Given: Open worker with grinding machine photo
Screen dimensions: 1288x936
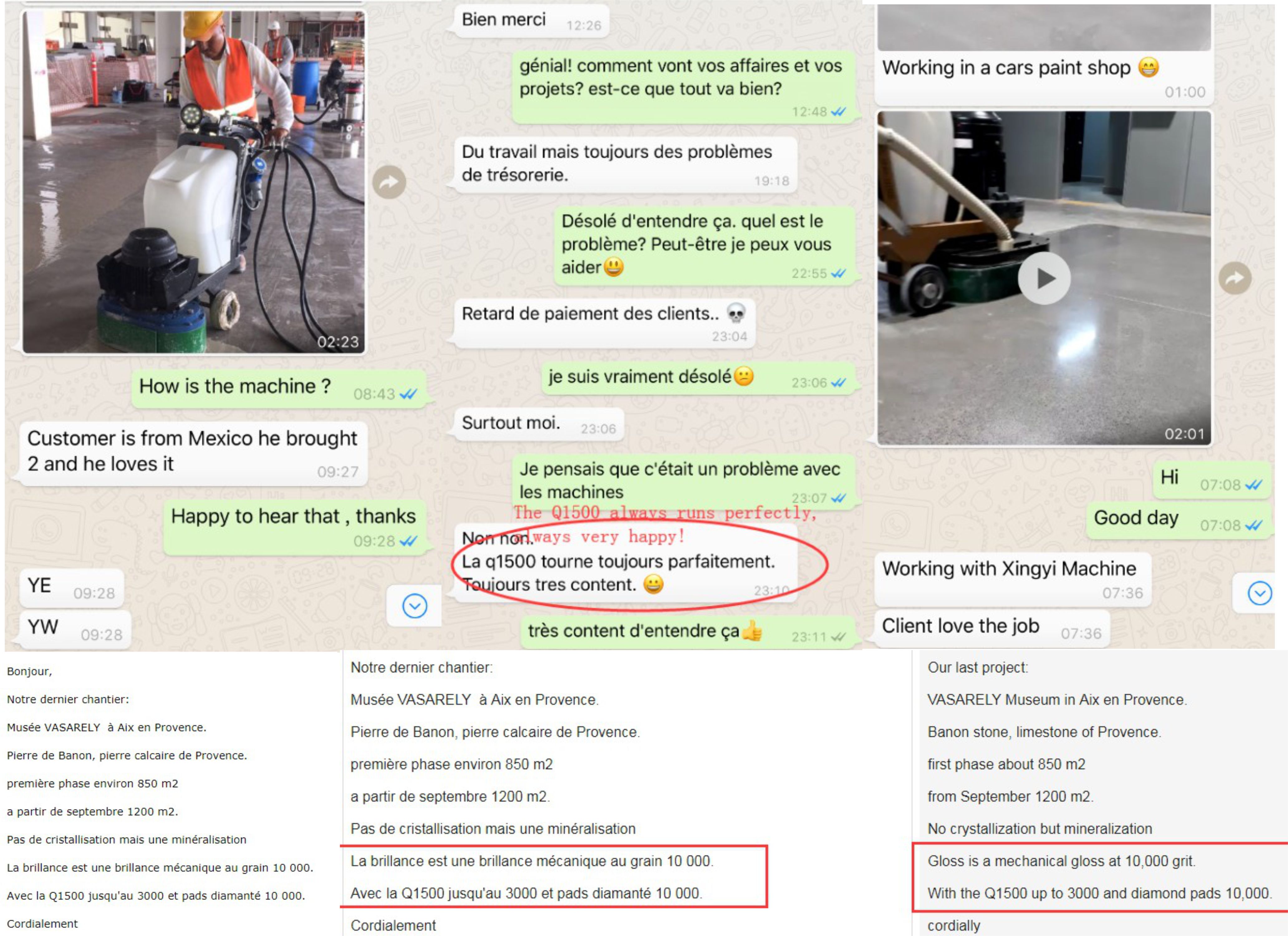Looking at the screenshot, I should point(194,182).
